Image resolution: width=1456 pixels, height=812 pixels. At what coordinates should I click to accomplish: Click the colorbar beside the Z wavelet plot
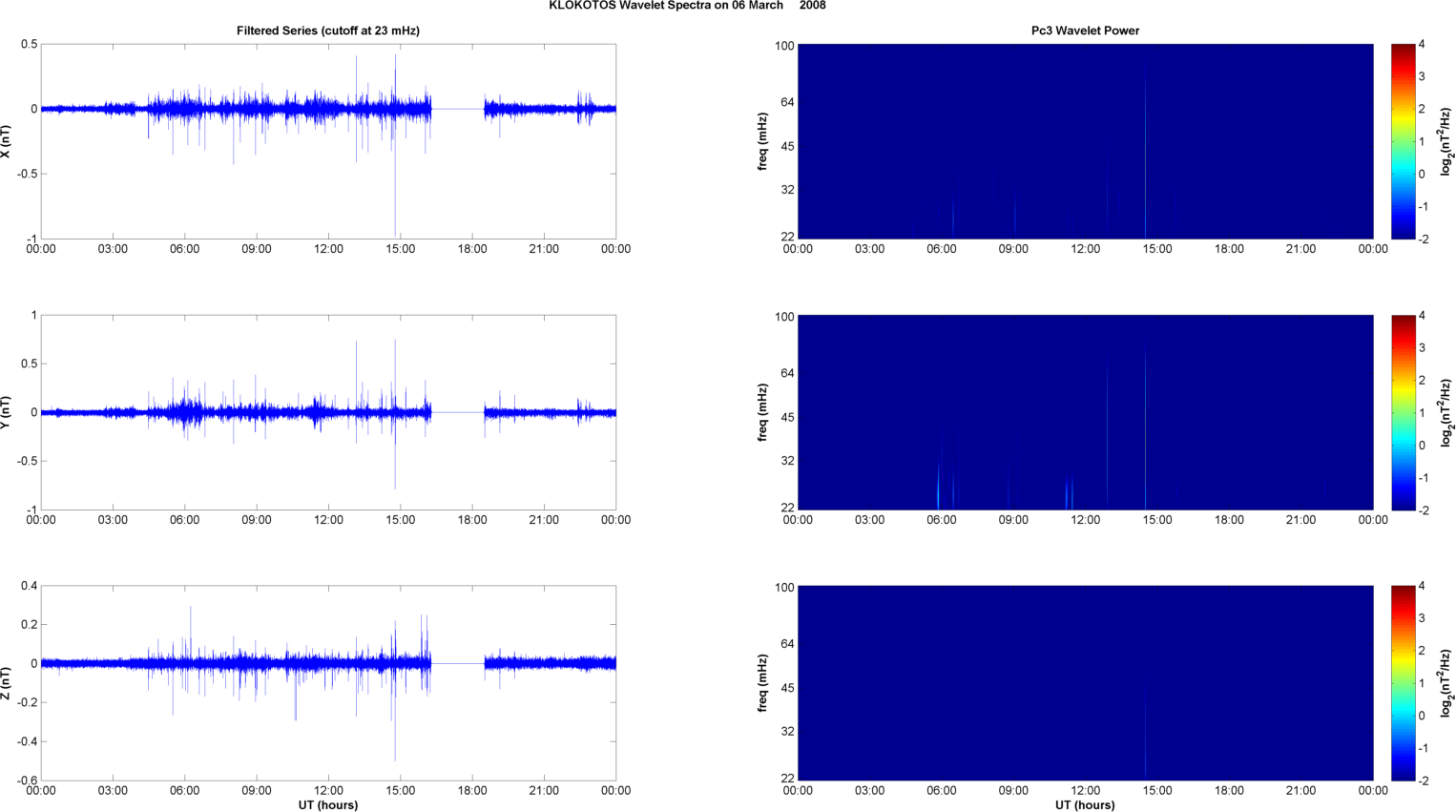pyautogui.click(x=1403, y=683)
